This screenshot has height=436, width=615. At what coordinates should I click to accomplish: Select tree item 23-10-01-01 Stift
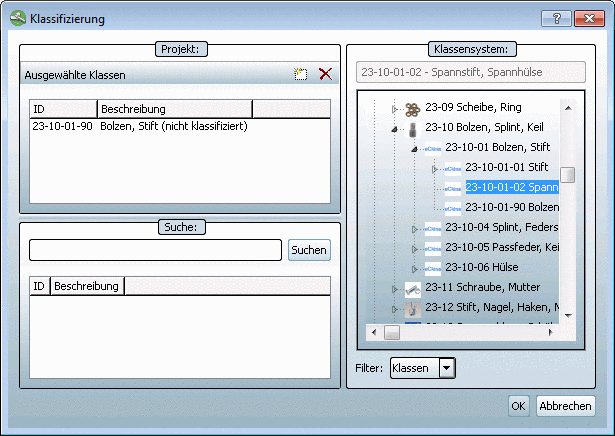point(507,167)
